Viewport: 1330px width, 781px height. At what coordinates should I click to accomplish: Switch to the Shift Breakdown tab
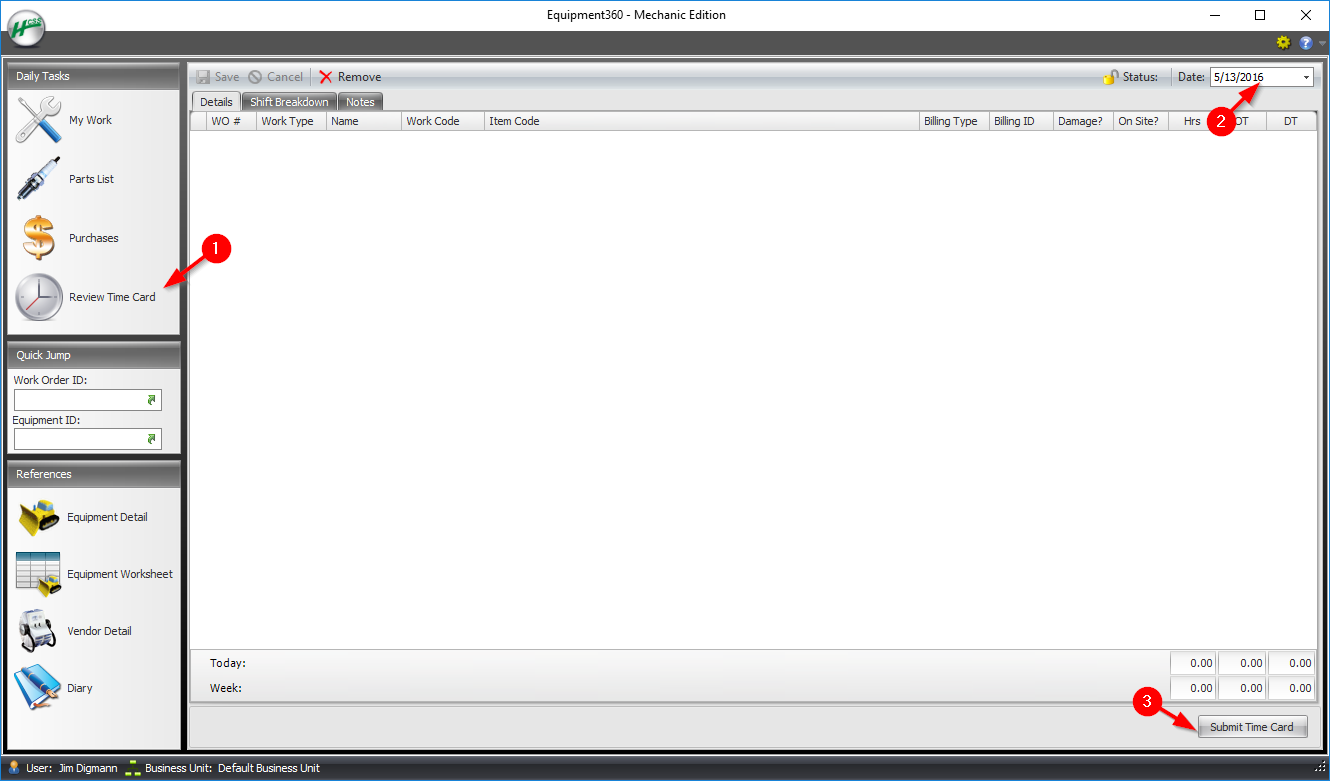point(289,102)
